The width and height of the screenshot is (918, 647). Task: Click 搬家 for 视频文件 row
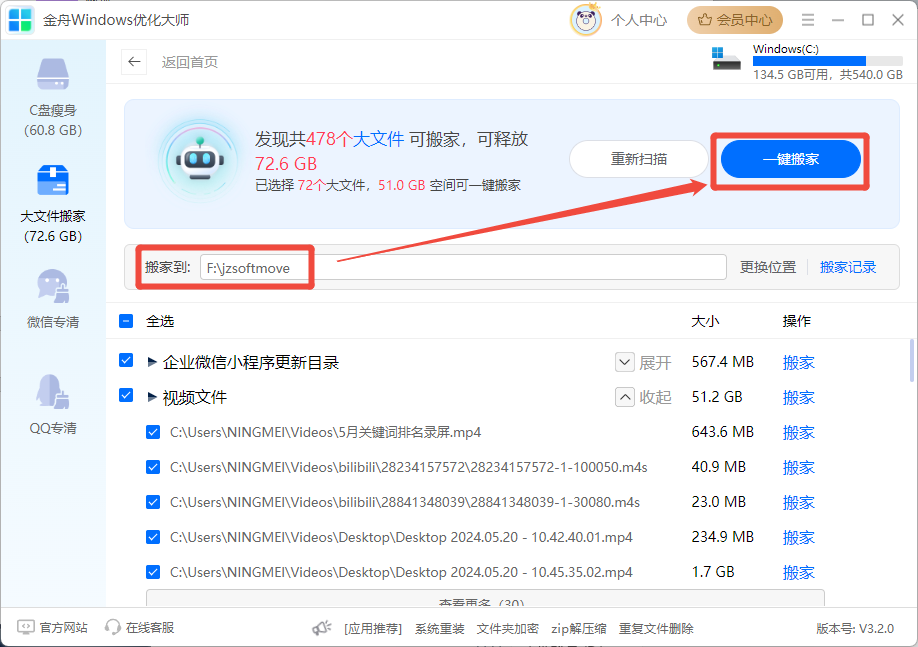point(799,398)
